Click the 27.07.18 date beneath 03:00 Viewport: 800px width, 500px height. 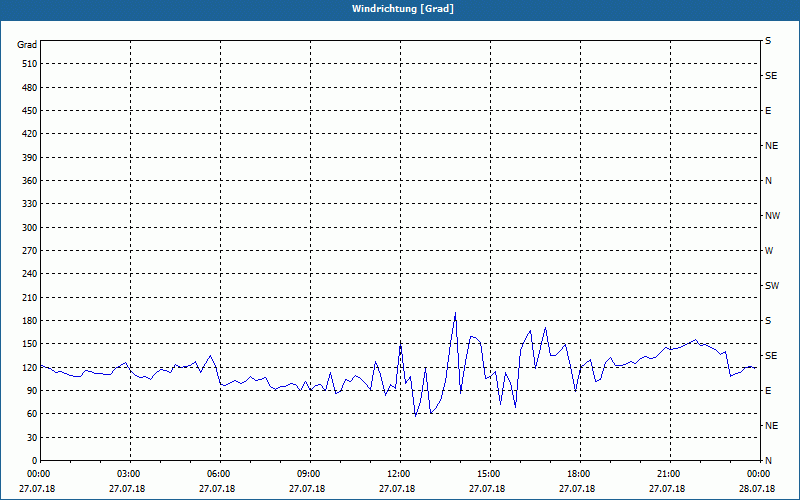[x=127, y=489]
